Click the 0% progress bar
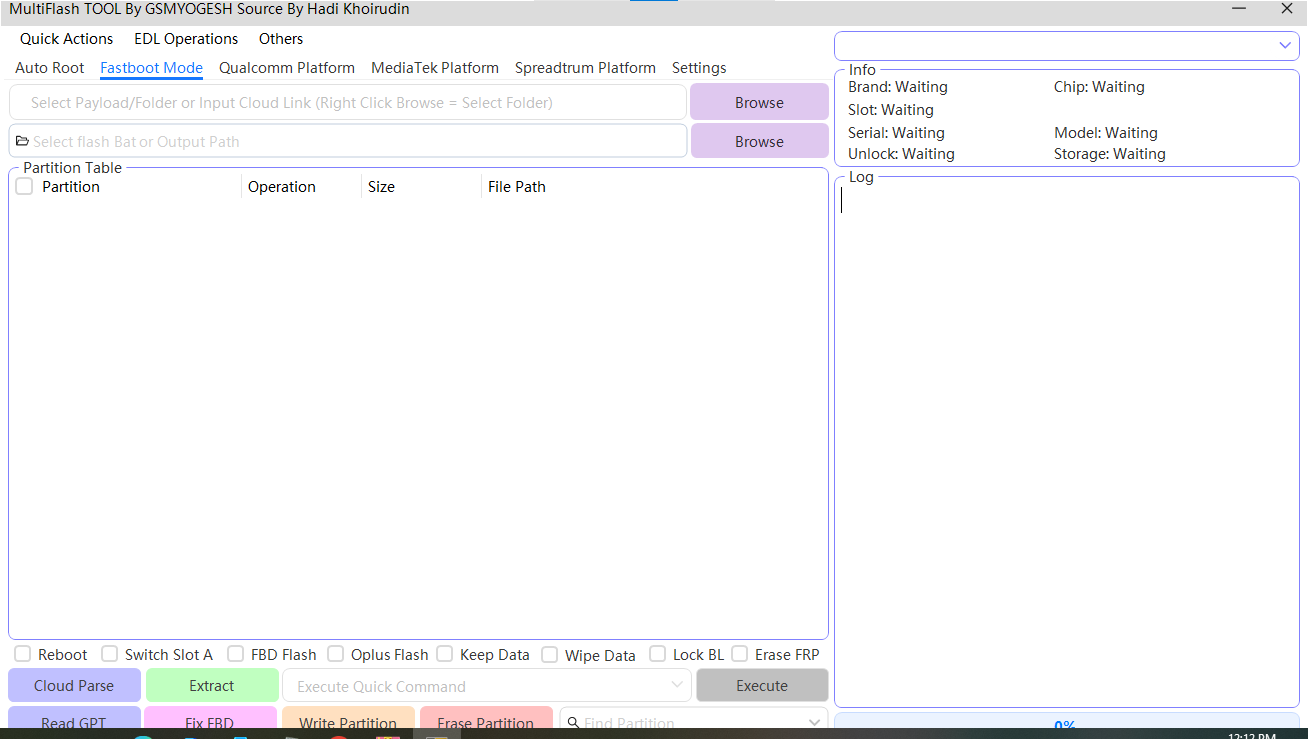1308x739 pixels. (1063, 725)
